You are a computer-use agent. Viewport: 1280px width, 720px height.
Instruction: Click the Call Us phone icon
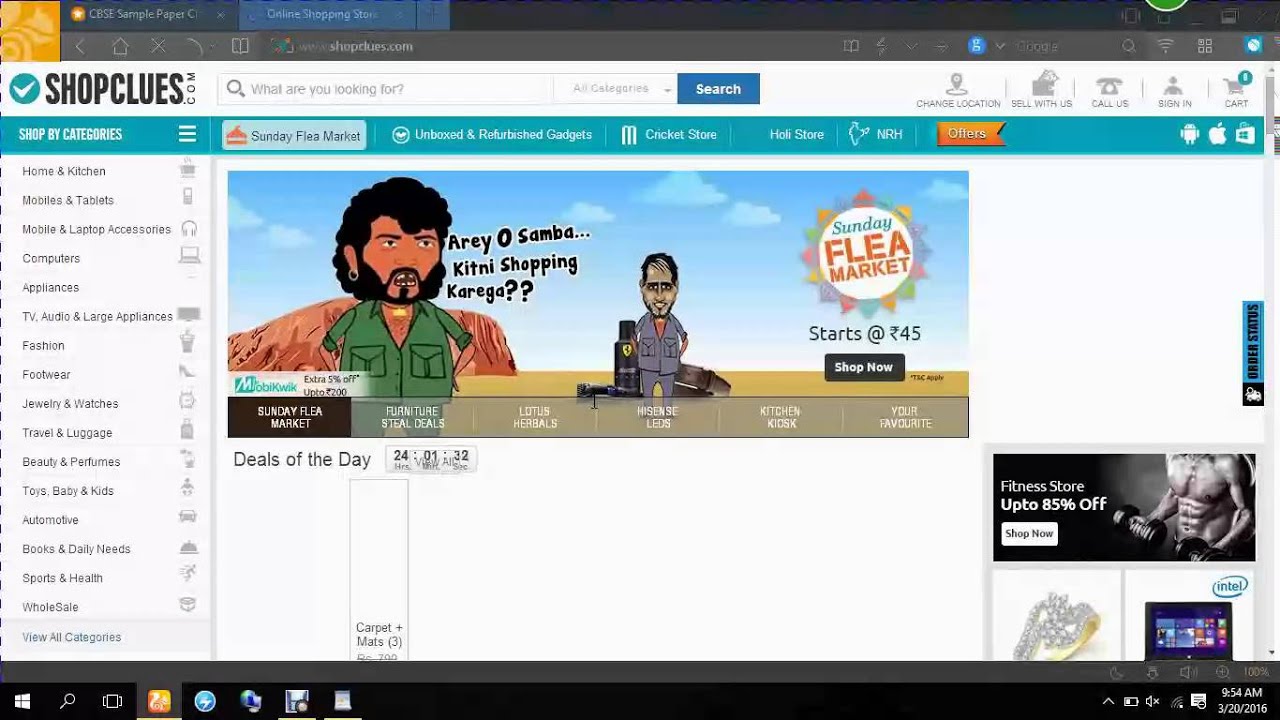tap(1109, 86)
